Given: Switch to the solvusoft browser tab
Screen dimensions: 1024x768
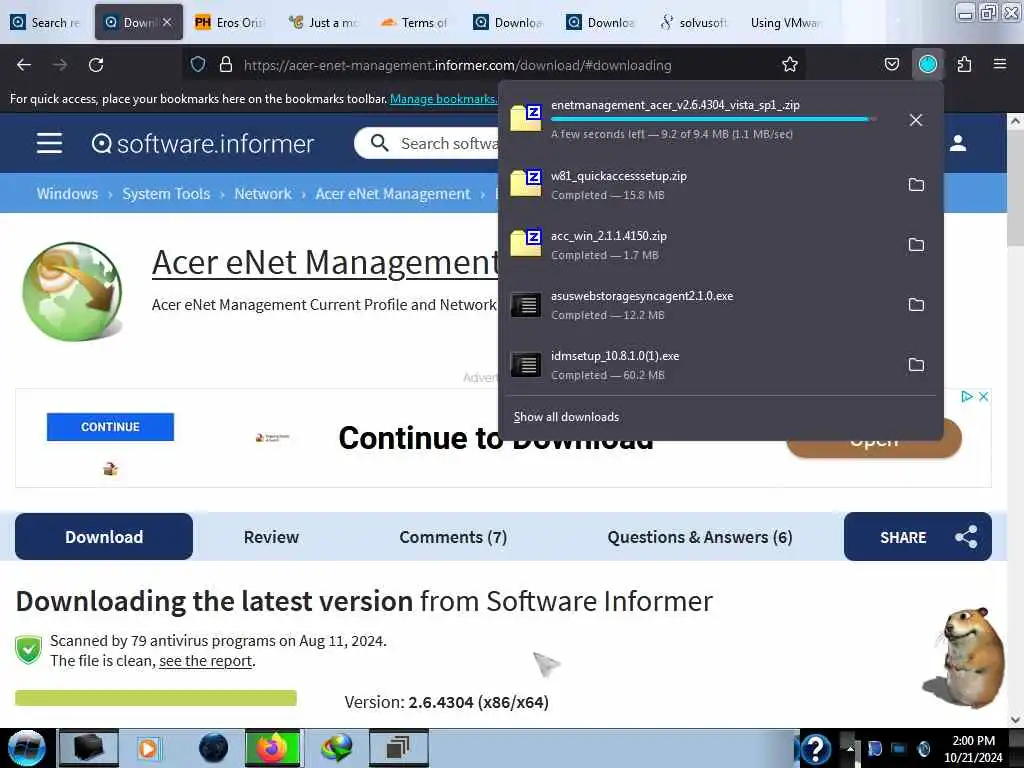Looking at the screenshot, I should point(693,22).
